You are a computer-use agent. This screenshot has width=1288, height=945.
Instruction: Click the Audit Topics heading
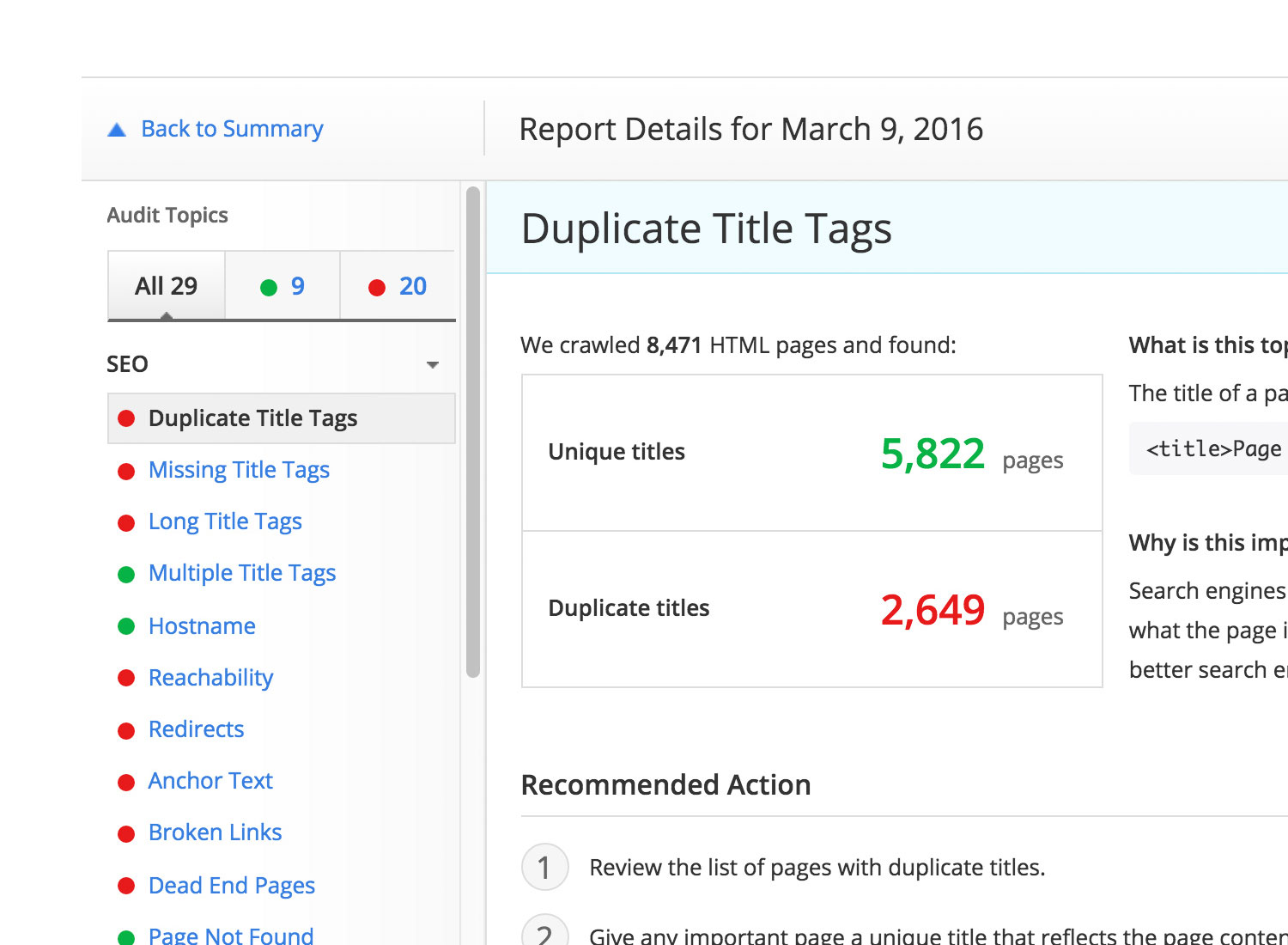coord(167,216)
